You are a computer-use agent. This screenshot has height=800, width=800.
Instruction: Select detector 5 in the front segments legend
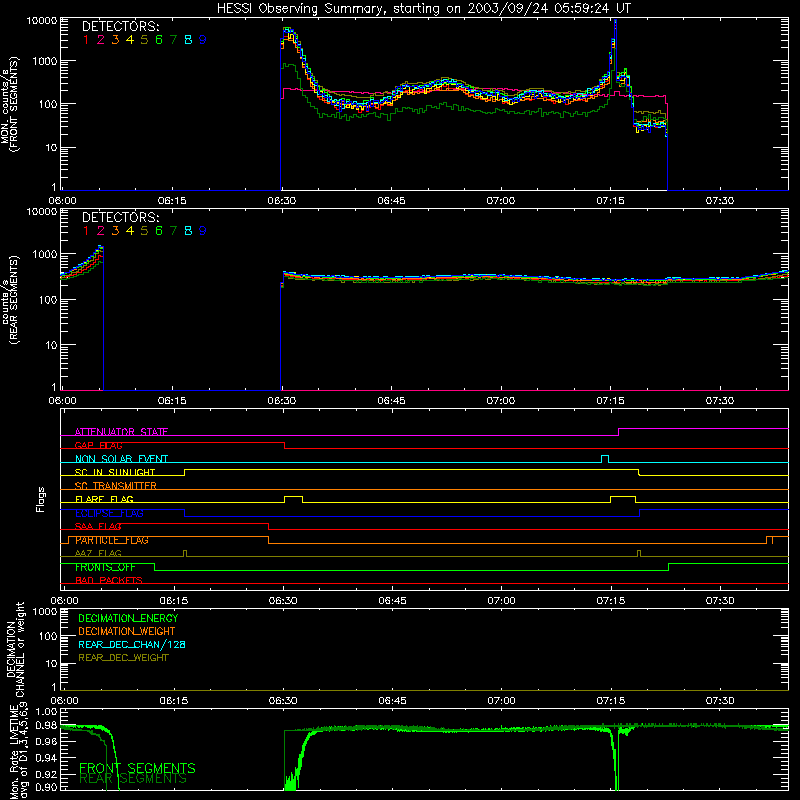click(x=144, y=40)
